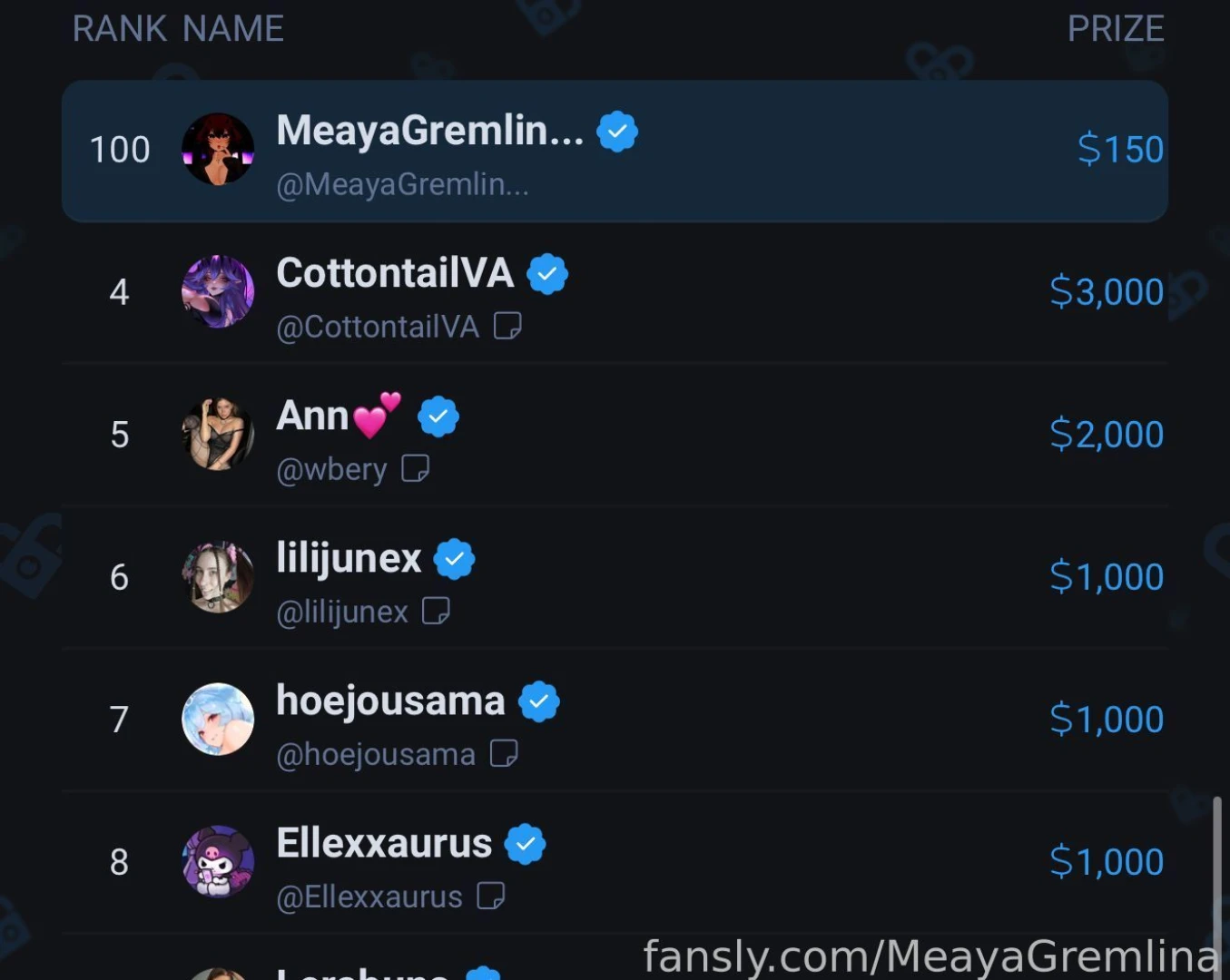Click the @CottontailVA username handle
This screenshot has width=1230, height=980.
[378, 327]
